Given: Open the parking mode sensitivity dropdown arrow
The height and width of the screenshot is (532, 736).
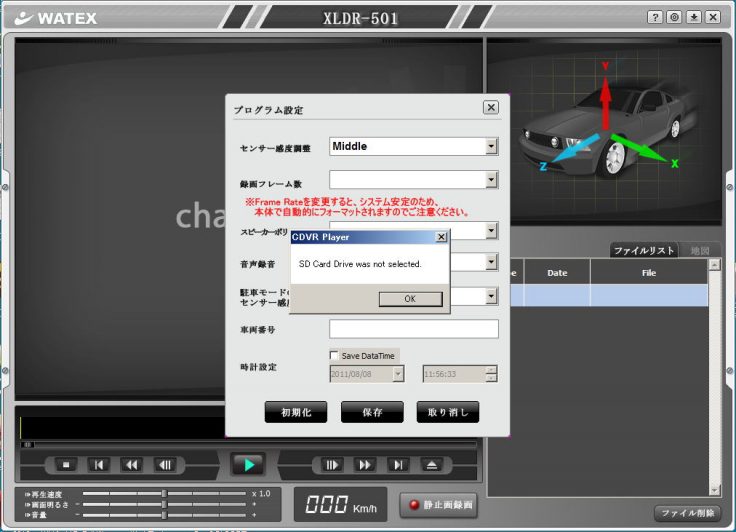Looking at the screenshot, I should 491,296.
